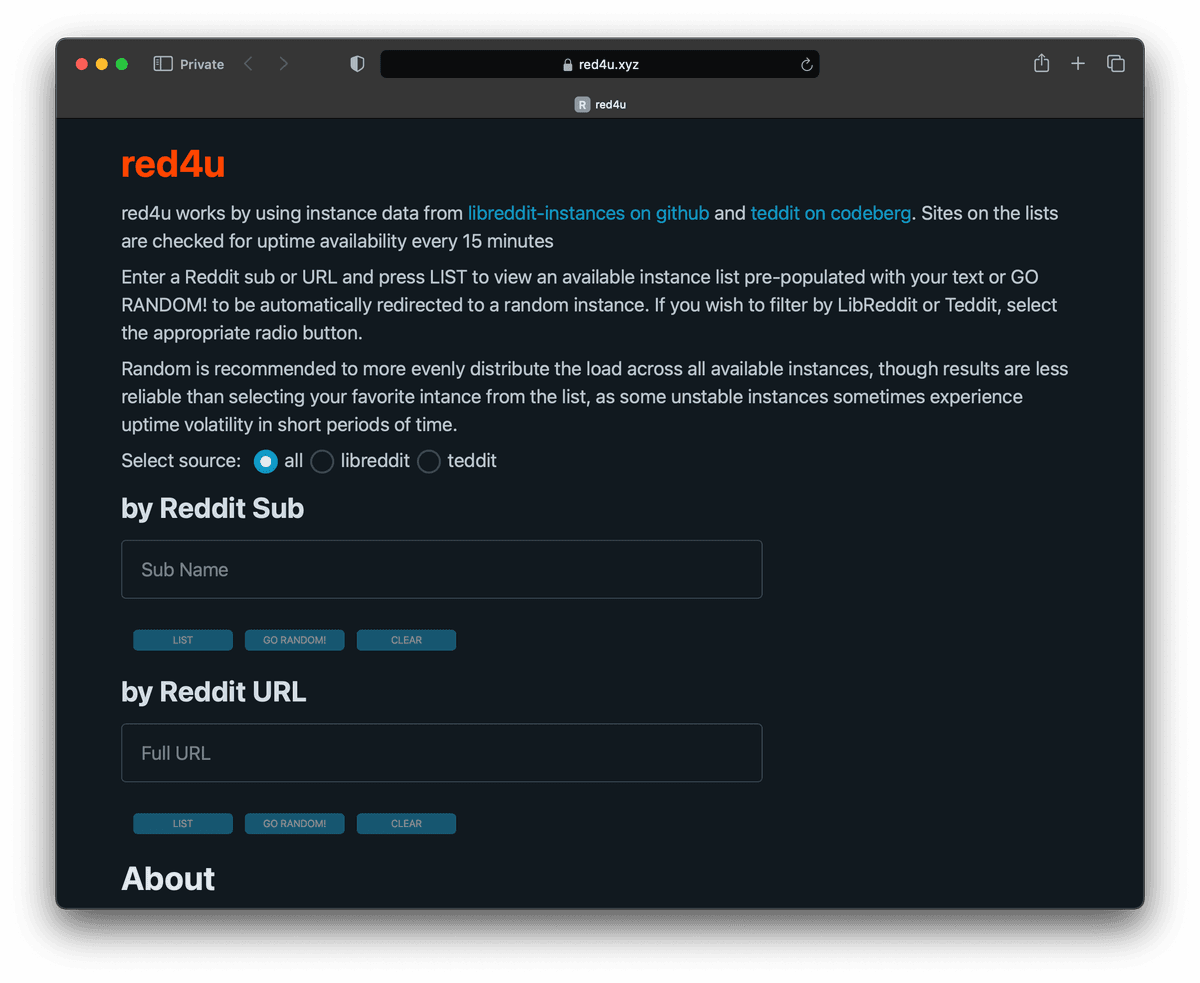
Task: Click the 'by Reddit URL' heading
Action: click(214, 692)
